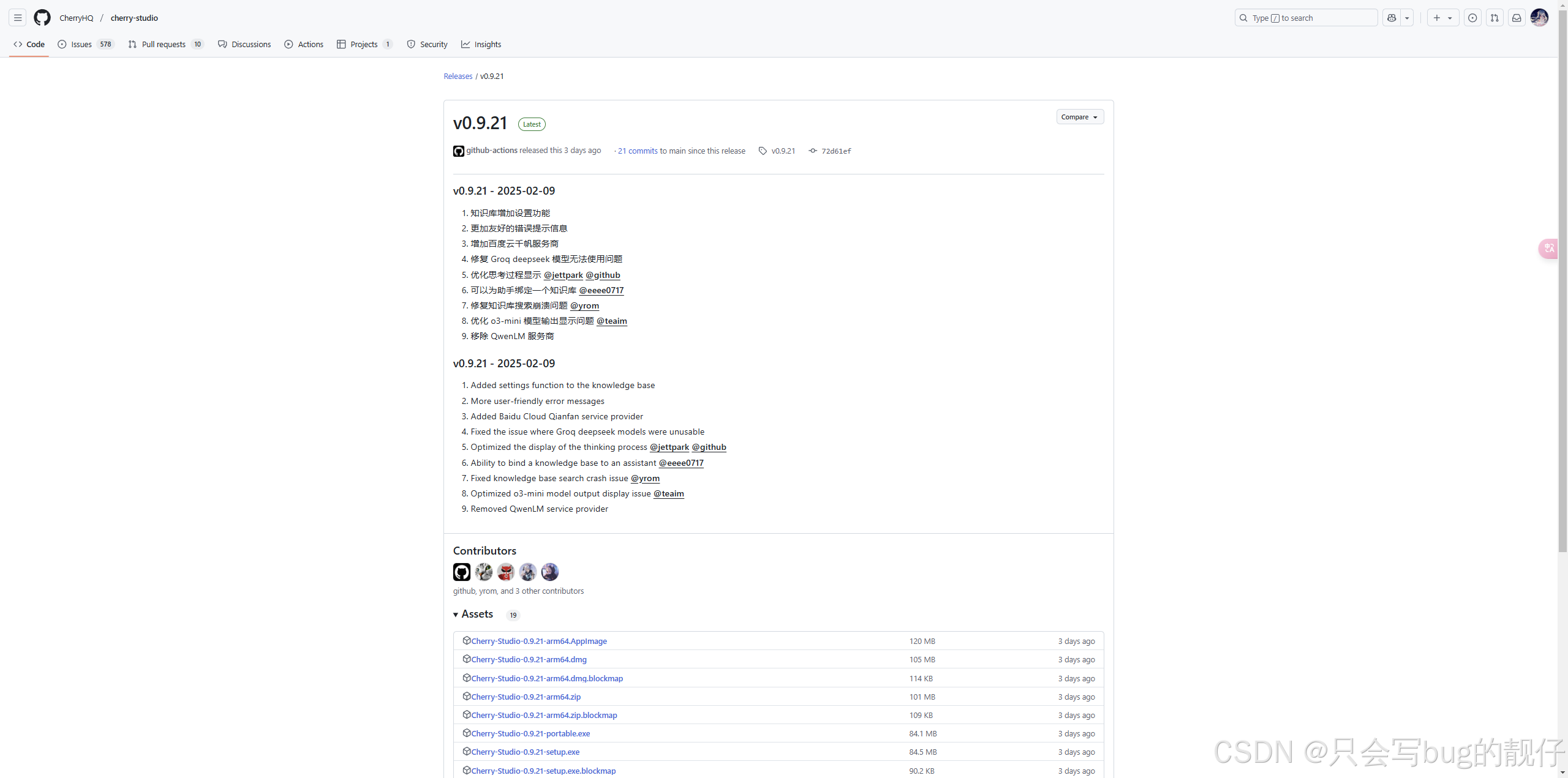This screenshot has width=1568, height=778.
Task: Open the Copilot icon in header
Action: tap(1392, 18)
